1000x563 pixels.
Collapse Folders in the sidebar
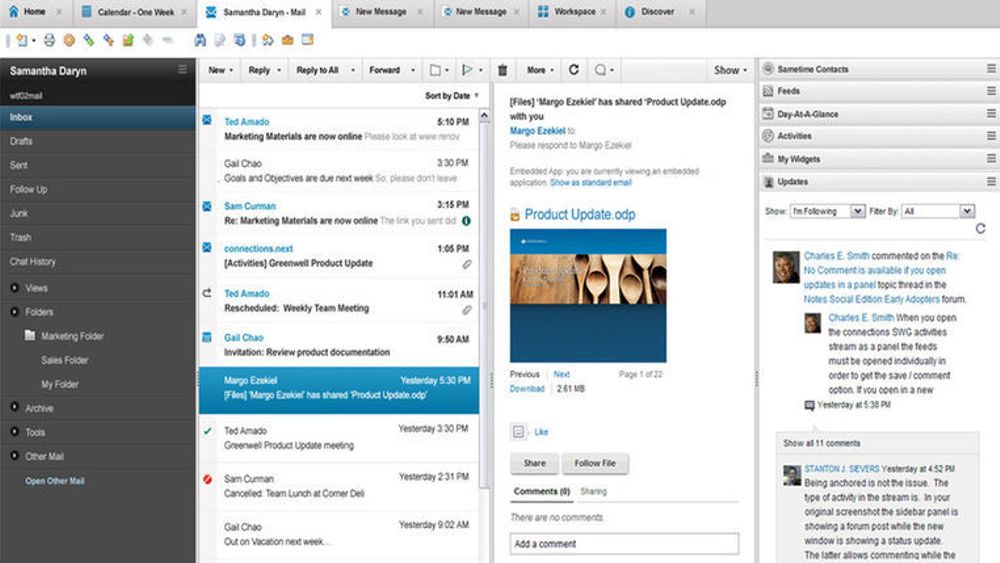click(x=14, y=312)
